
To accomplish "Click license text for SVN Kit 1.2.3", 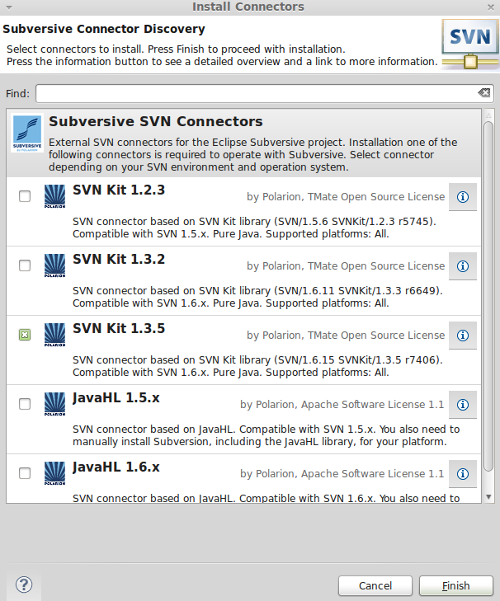I will (x=346, y=197).
